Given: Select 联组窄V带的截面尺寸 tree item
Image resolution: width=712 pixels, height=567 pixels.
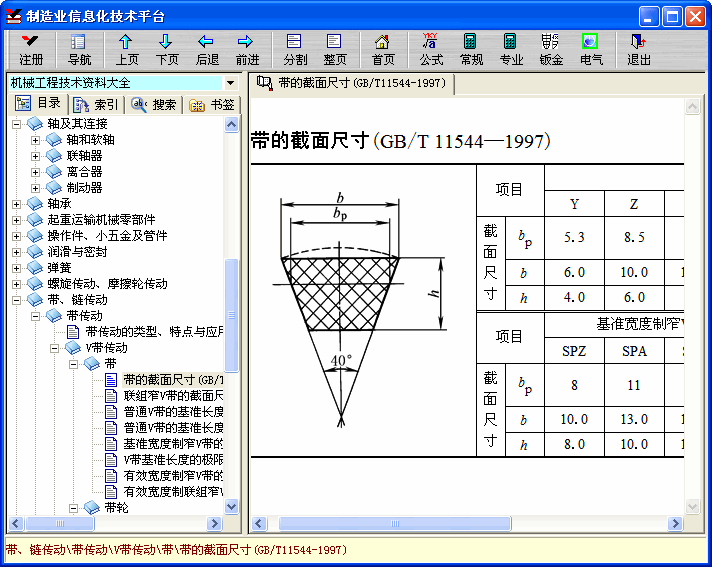Looking at the screenshot, I should (x=172, y=396).
